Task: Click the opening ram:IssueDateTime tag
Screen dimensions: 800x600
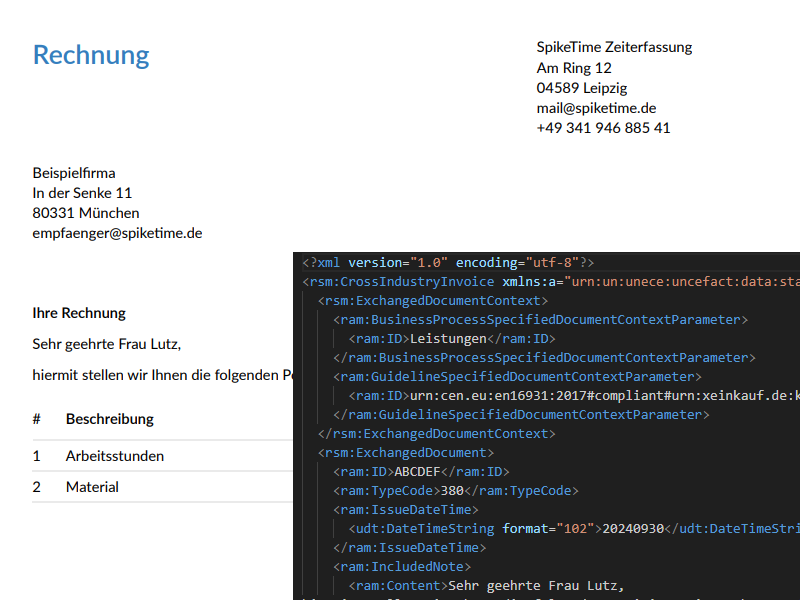Action: pyautogui.click(x=406, y=510)
